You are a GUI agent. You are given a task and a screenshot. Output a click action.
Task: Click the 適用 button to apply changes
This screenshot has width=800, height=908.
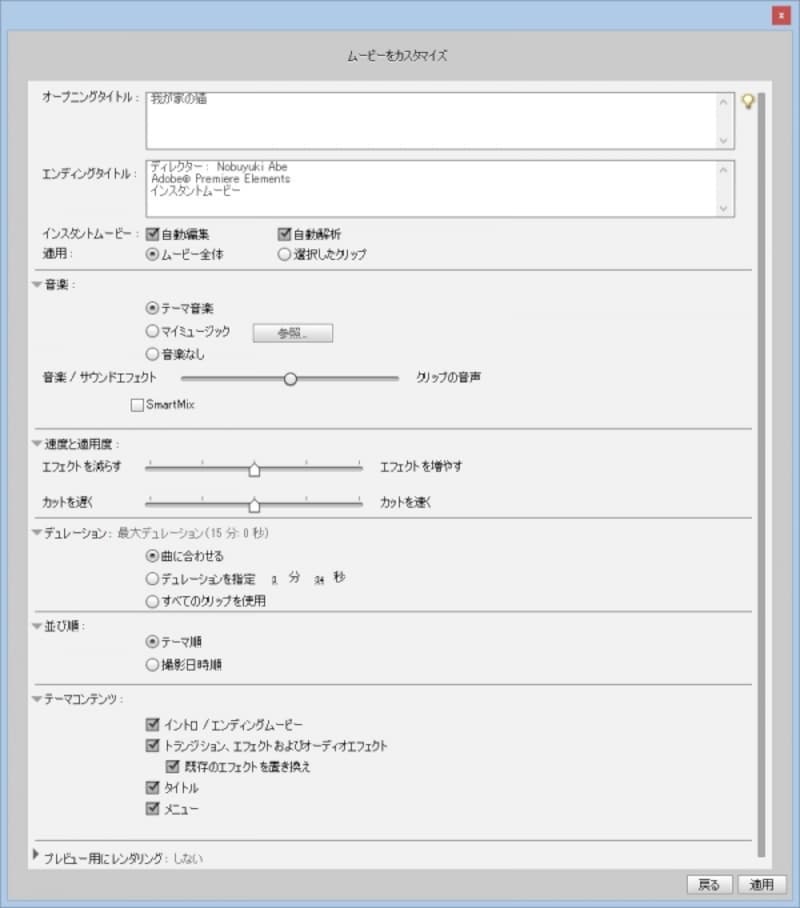click(x=762, y=884)
